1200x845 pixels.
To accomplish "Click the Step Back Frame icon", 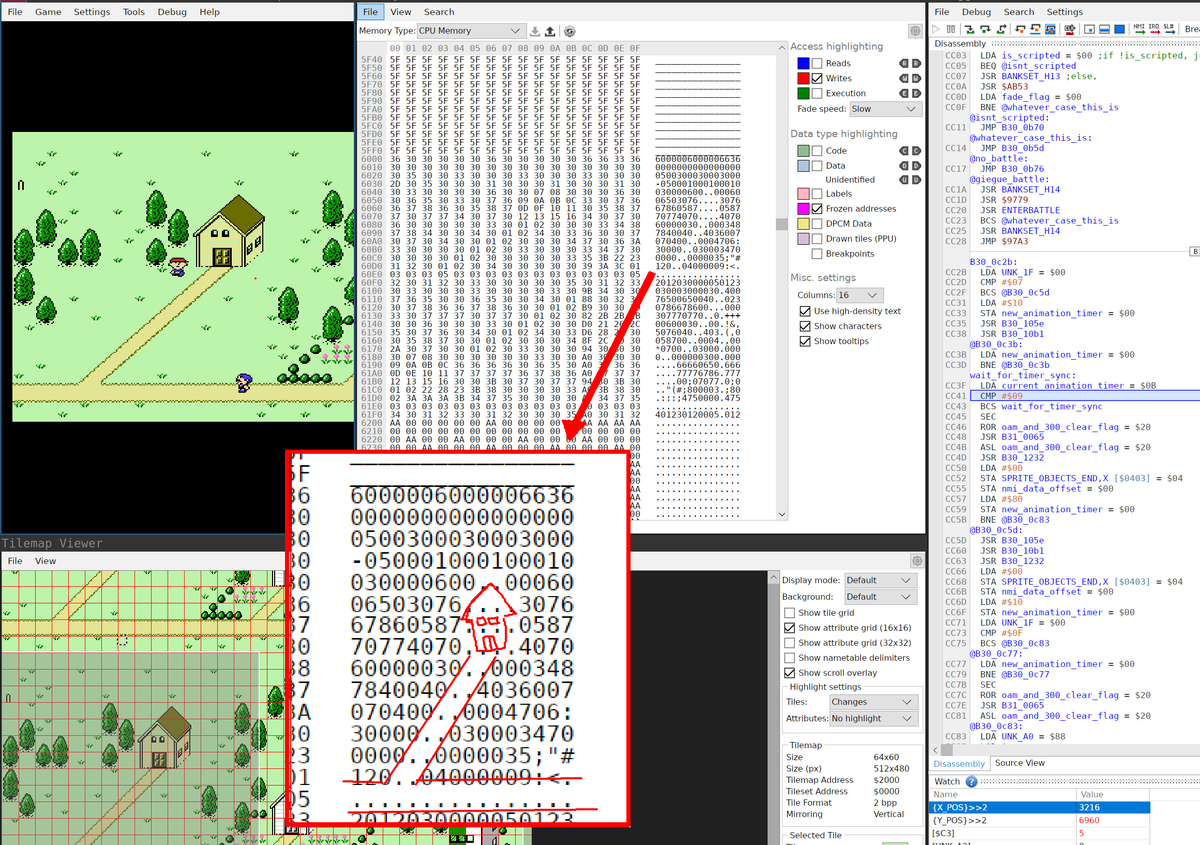I will point(1050,29).
